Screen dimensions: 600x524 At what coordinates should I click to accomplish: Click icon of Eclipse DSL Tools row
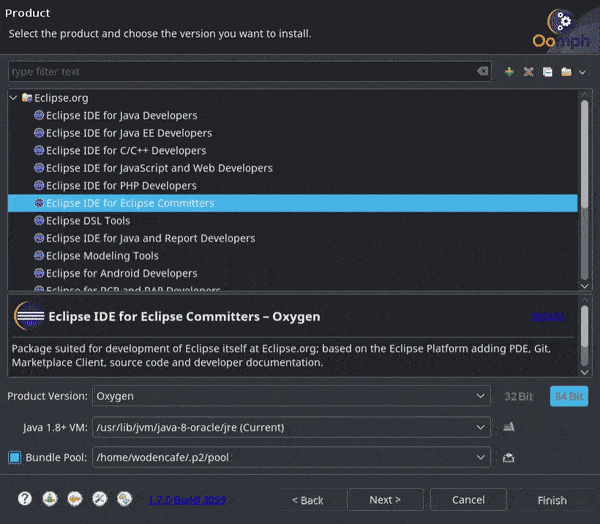pos(39,220)
